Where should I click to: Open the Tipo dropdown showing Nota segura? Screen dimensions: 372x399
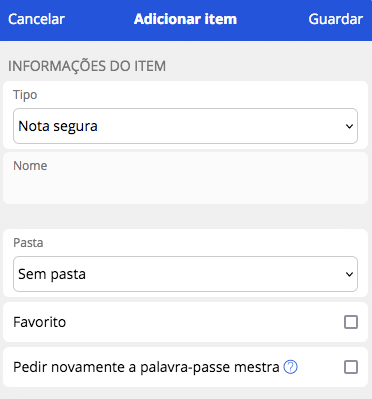tap(185, 126)
